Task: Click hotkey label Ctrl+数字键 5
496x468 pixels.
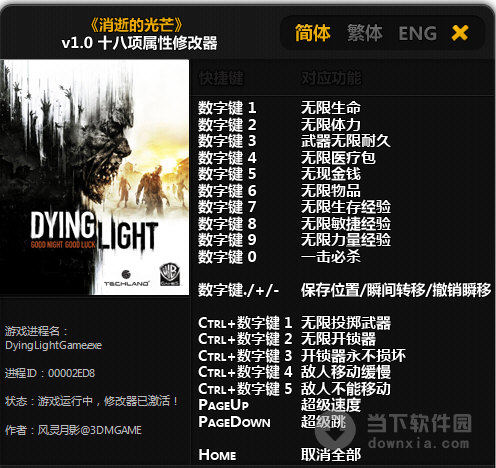Action: 245,389
